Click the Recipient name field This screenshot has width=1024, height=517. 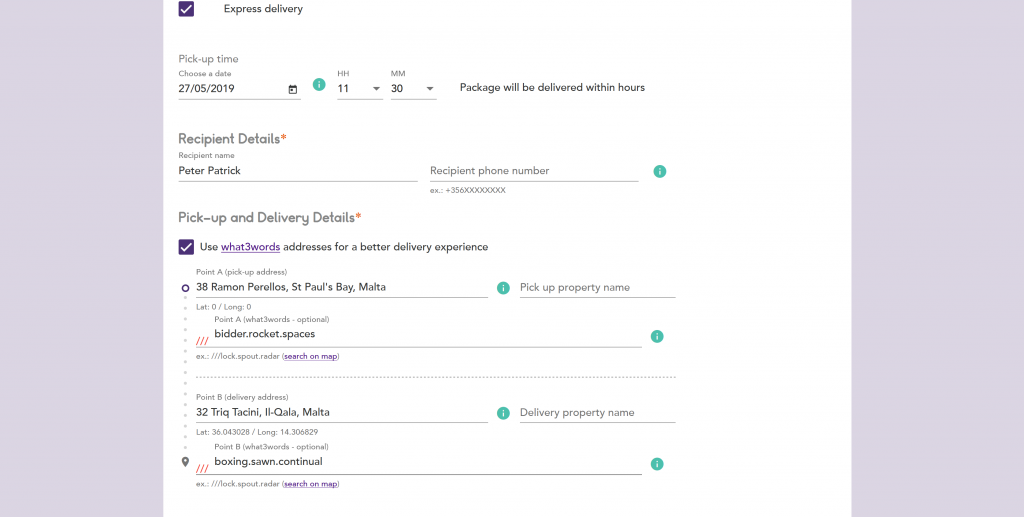[x=297, y=171]
